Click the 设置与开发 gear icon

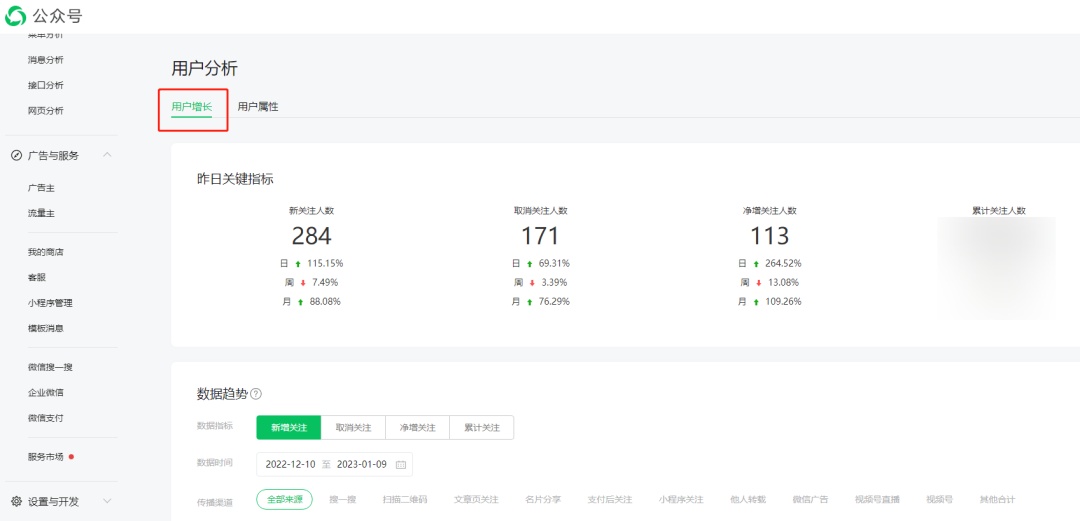(16, 501)
